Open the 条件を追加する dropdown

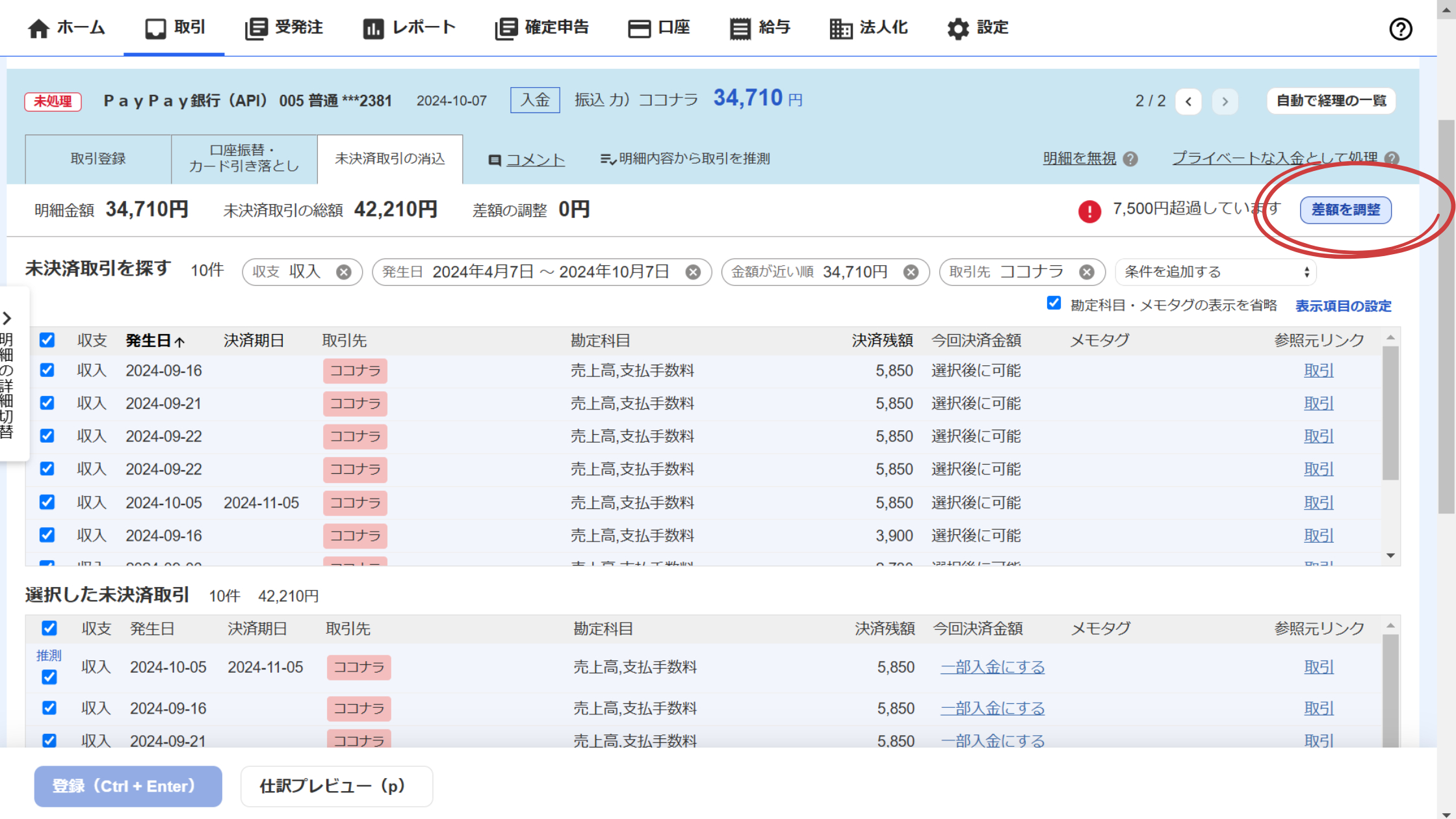pyautogui.click(x=1215, y=272)
